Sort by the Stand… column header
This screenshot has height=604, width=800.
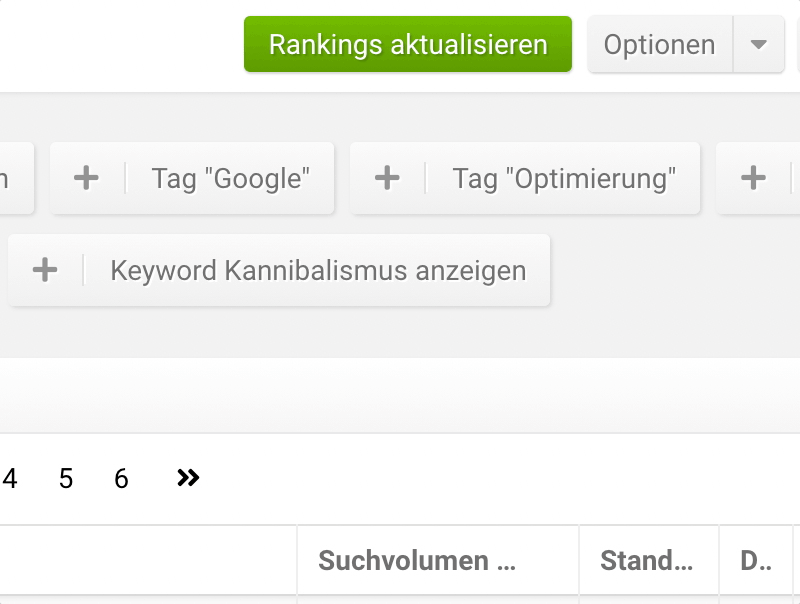(647, 560)
